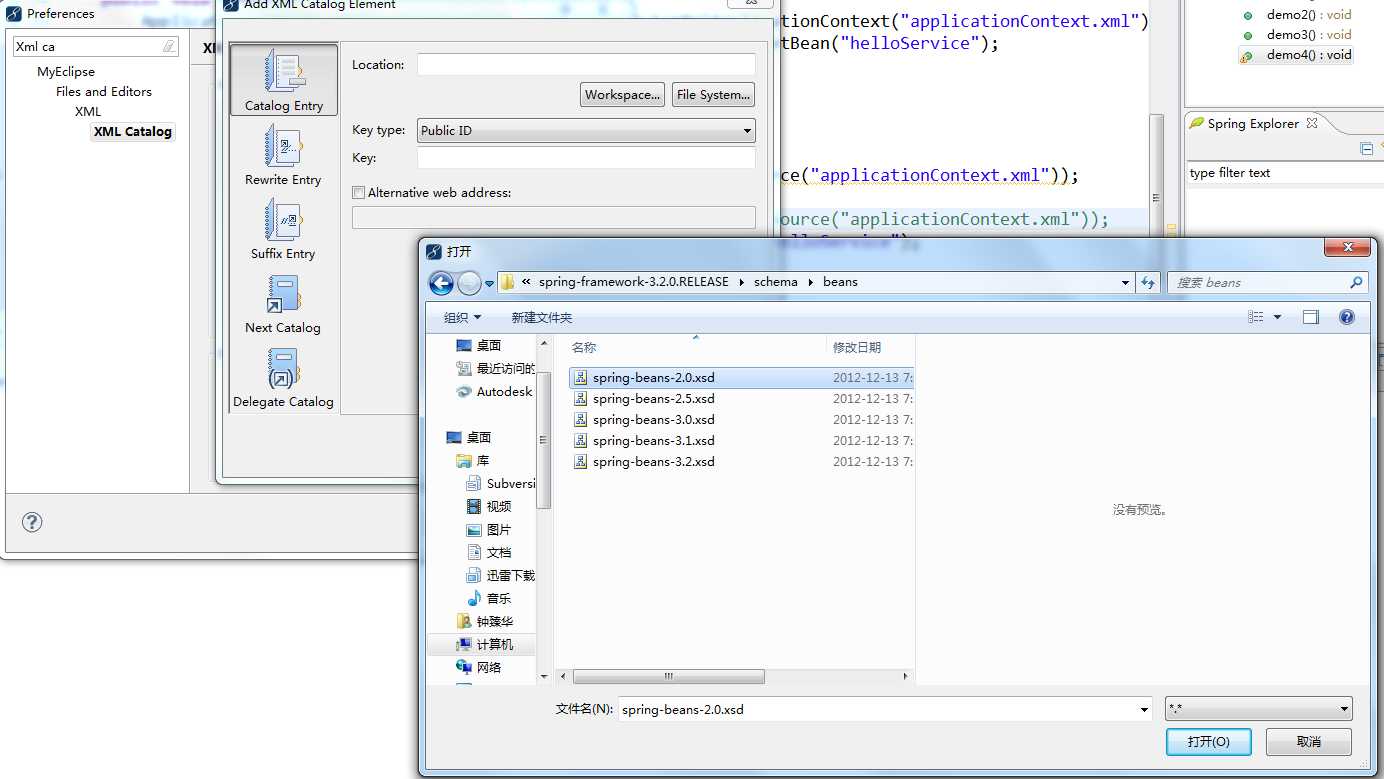Open 视频 library in navigation pane
Image resolution: width=1384 pixels, height=779 pixels.
click(490, 506)
